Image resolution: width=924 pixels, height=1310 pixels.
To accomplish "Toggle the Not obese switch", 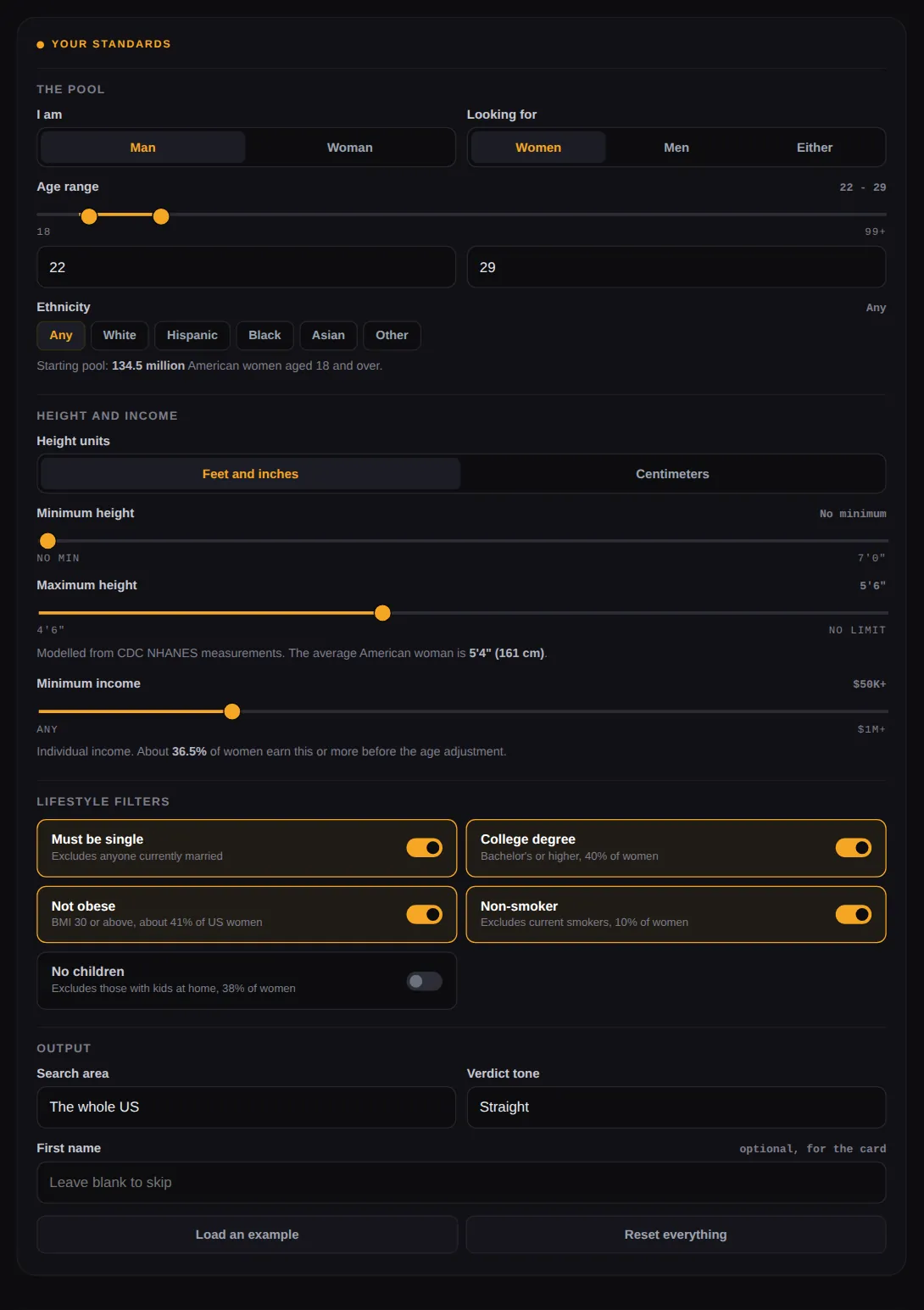I will 424,914.
